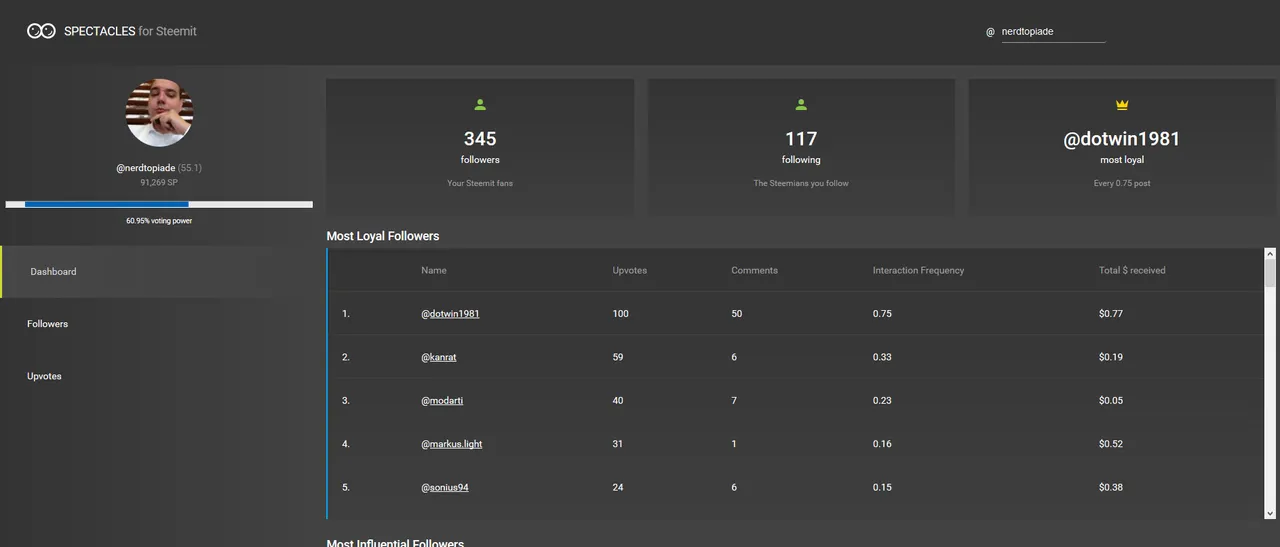
Task: Click the Upvotes column header
Action: click(x=630, y=270)
